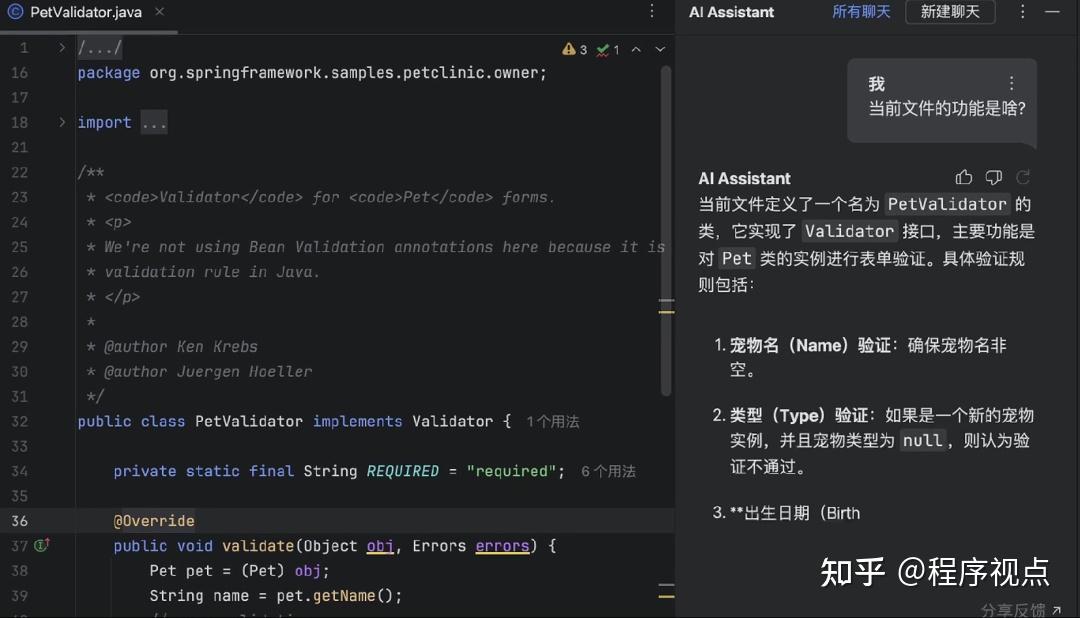Image resolution: width=1080 pixels, height=618 pixels.
Task: Thumbs up the AI Assistant response
Action: 963,177
